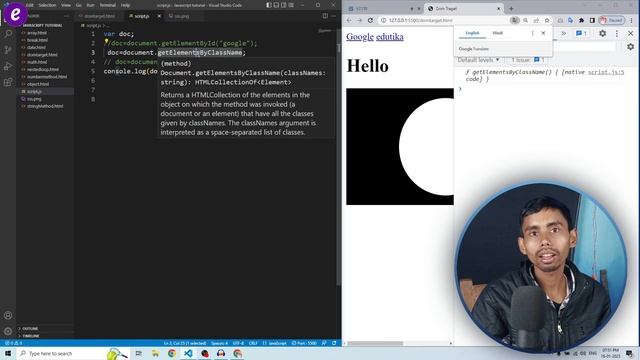Reload the page in Chrome
This screenshot has height=360, width=640.
[x=370, y=20]
